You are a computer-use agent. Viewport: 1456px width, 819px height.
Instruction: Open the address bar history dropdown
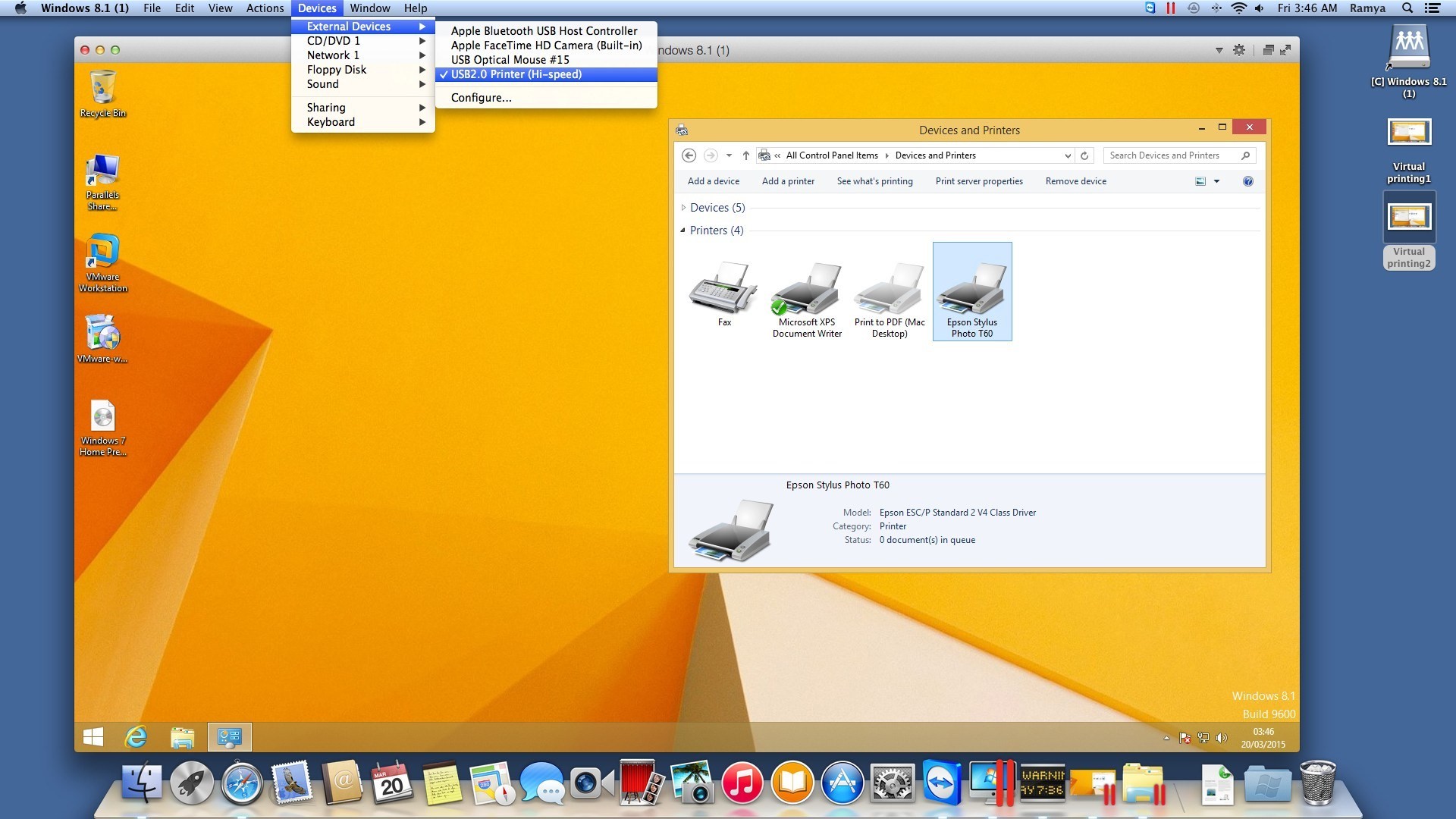1068,155
